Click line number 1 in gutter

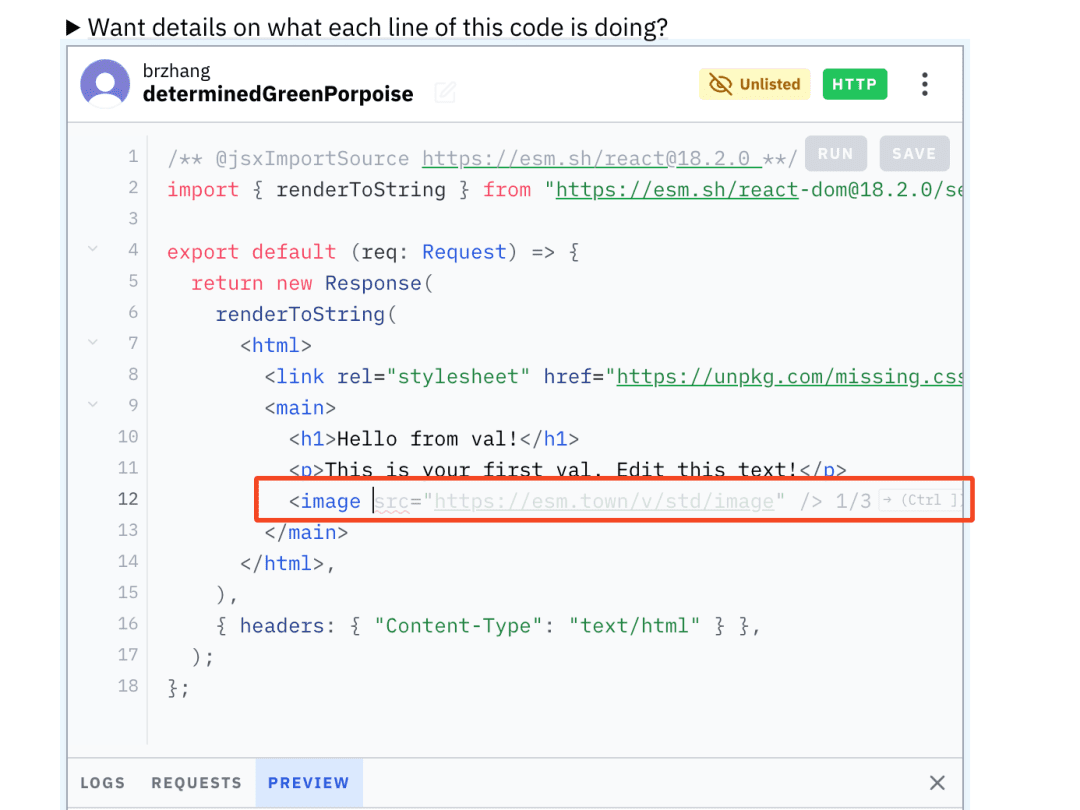[x=133, y=156]
